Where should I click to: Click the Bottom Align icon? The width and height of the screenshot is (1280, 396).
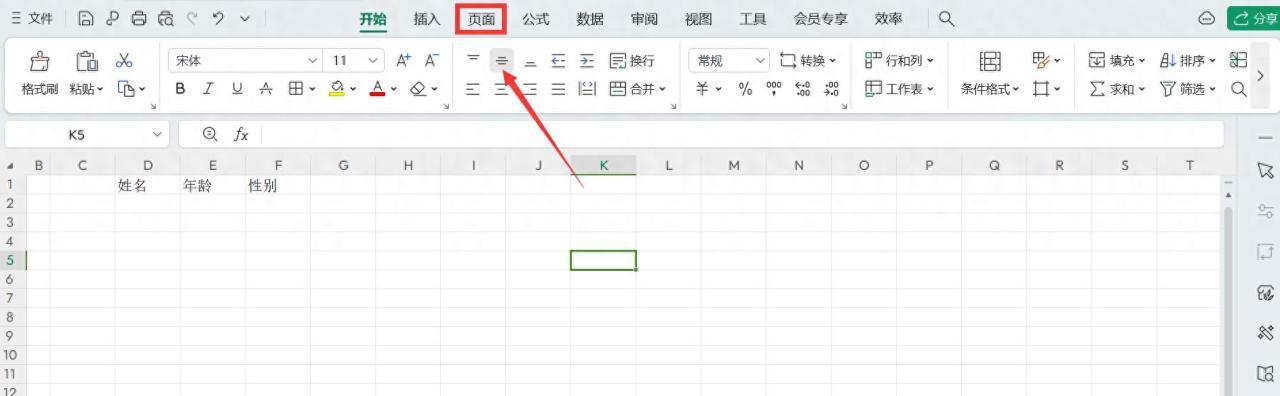click(530, 62)
